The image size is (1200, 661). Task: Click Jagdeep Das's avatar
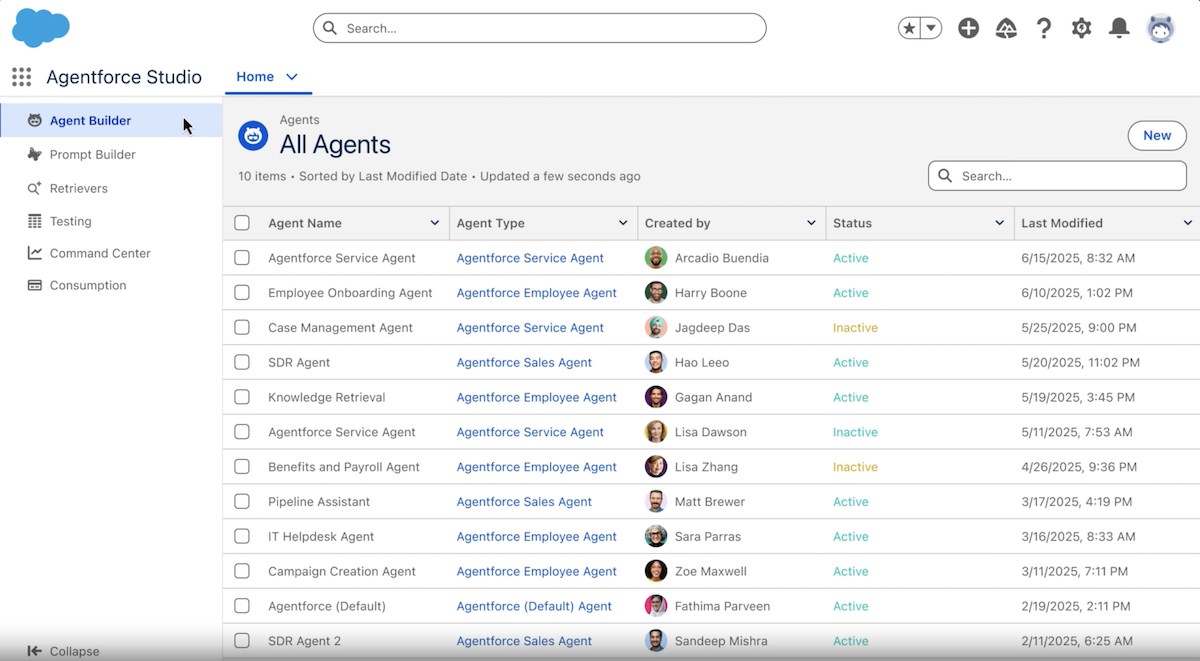[x=656, y=328]
